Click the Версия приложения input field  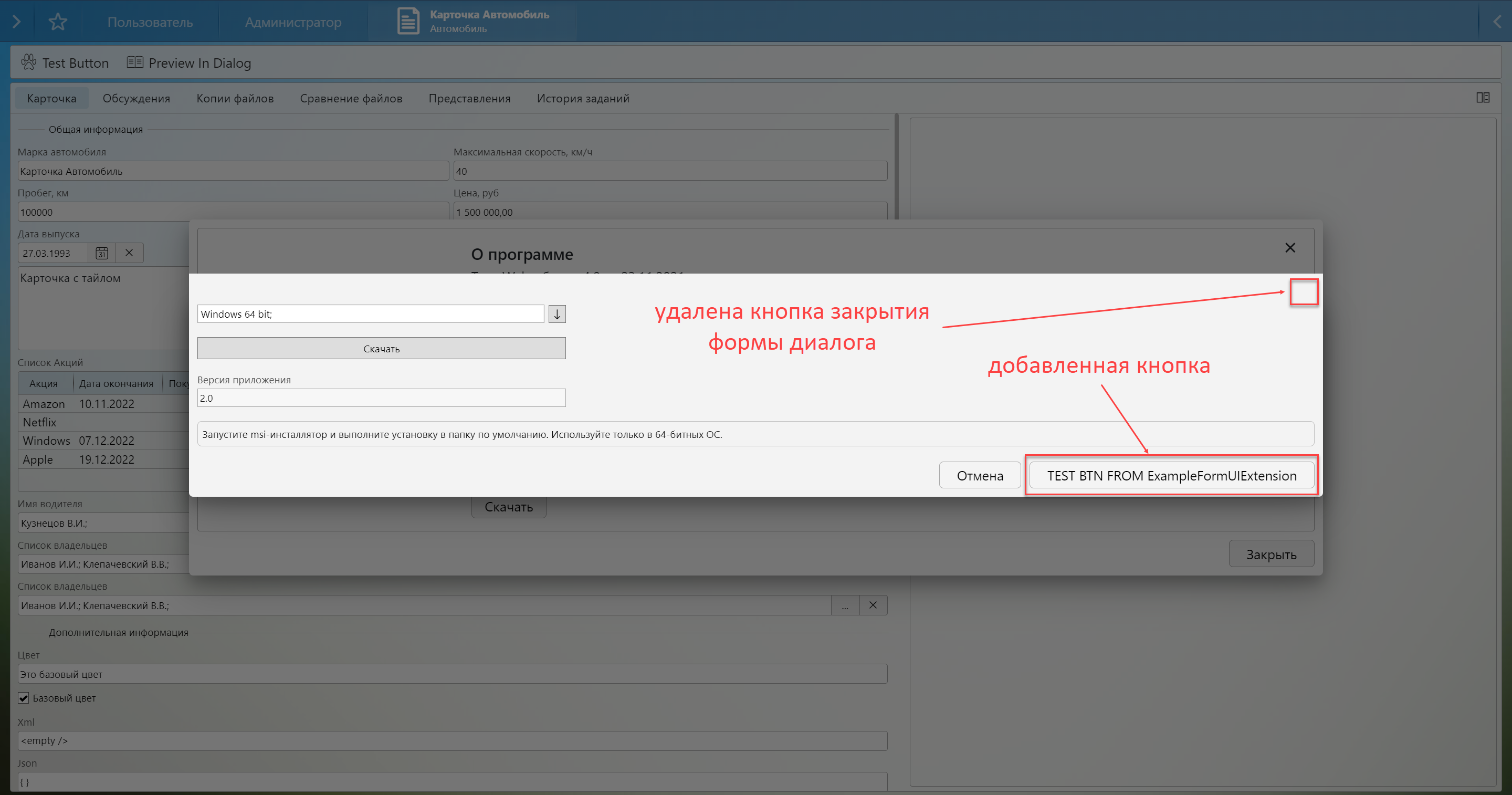(x=381, y=398)
